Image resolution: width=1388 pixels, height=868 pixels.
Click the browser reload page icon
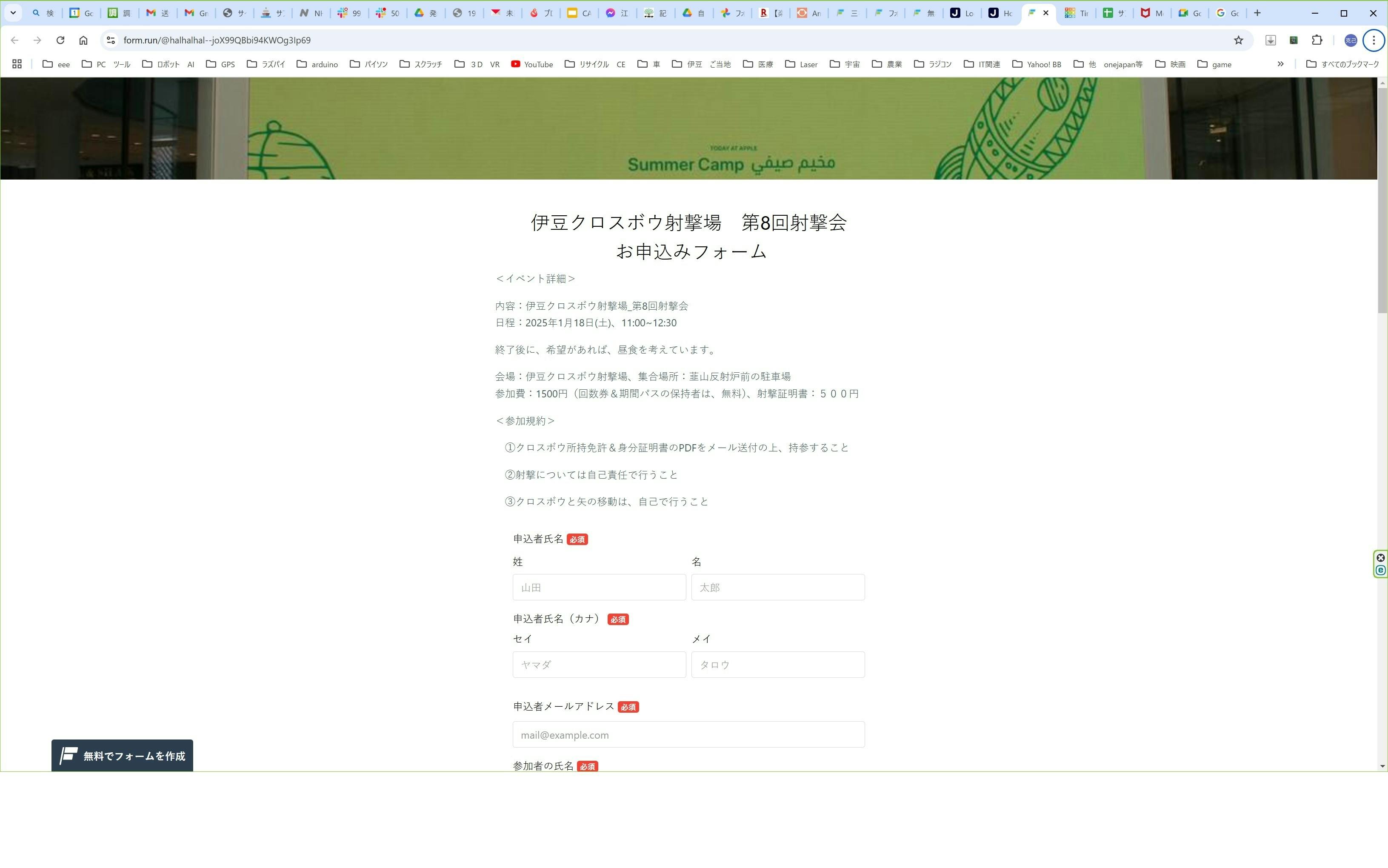coord(60,40)
